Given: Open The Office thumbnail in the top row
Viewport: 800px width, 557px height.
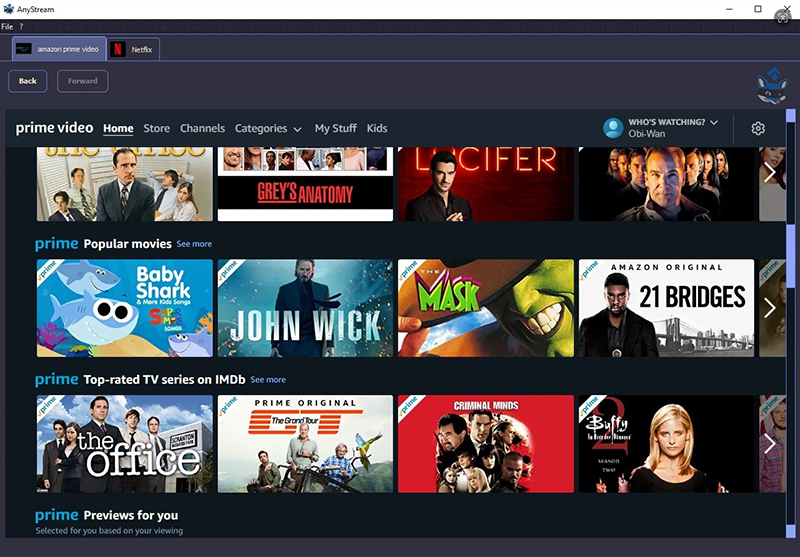Looking at the screenshot, I should click(x=124, y=184).
